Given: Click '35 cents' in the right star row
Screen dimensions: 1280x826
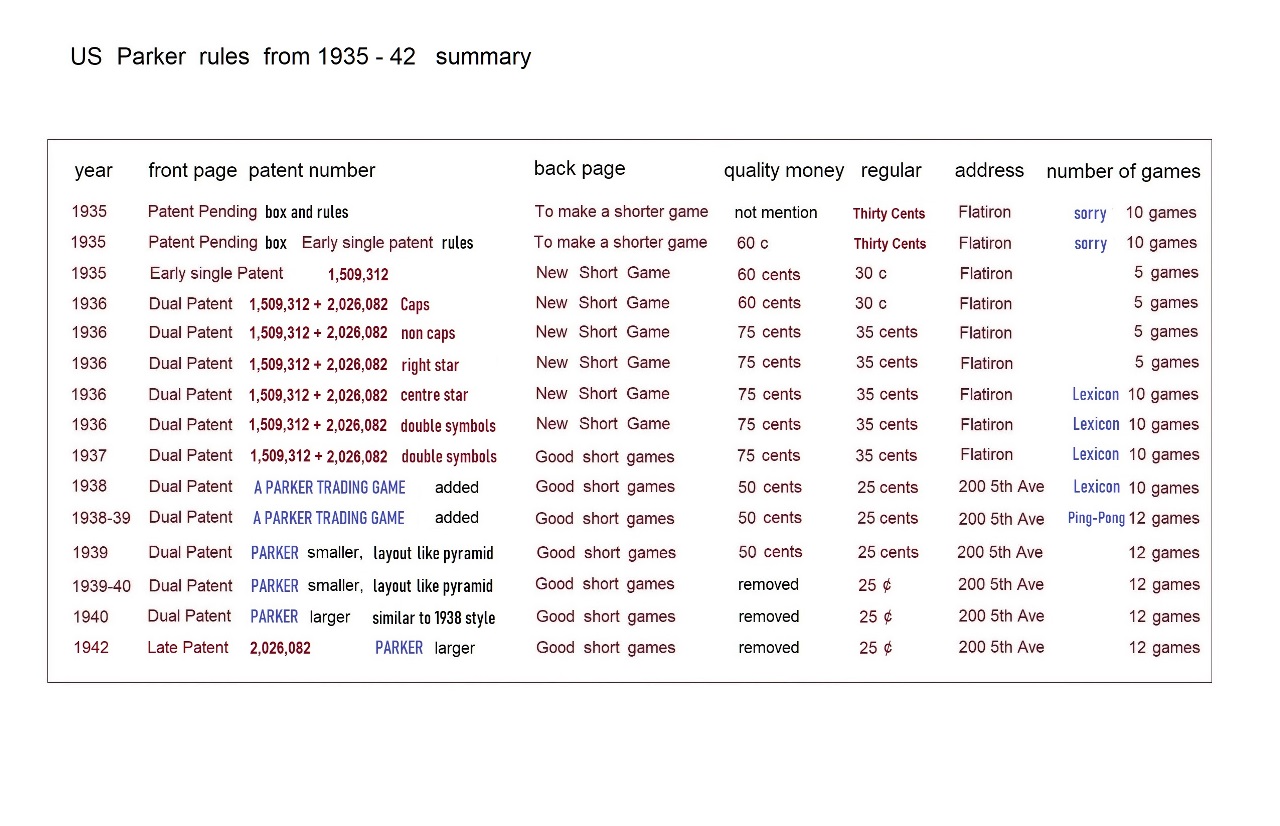Looking at the screenshot, I should (887, 363).
